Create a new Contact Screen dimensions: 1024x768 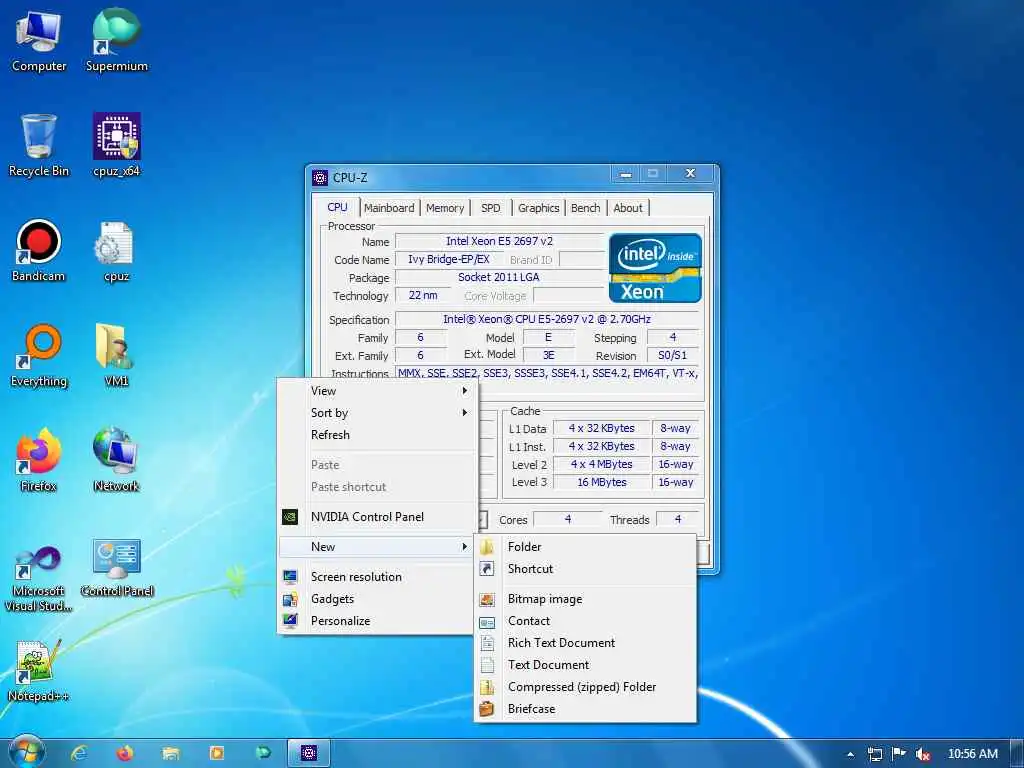(585, 621)
